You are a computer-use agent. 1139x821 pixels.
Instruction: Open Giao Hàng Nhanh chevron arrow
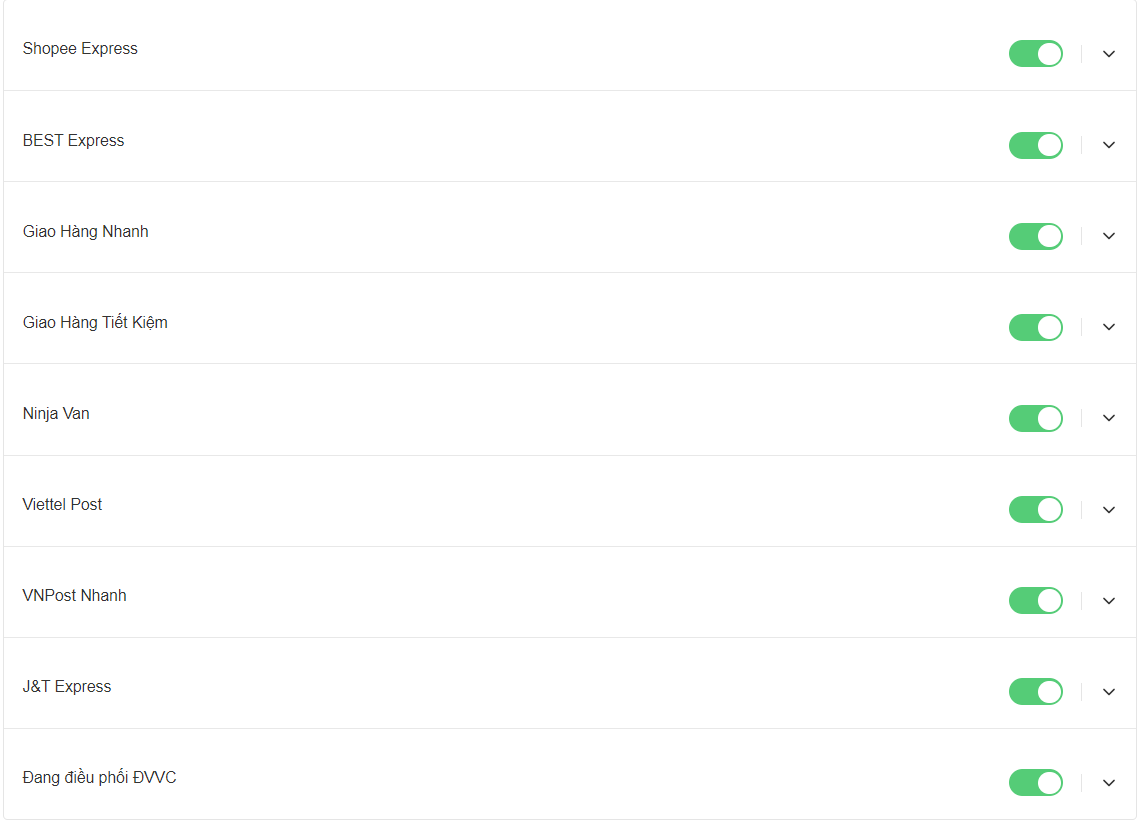[x=1108, y=236]
